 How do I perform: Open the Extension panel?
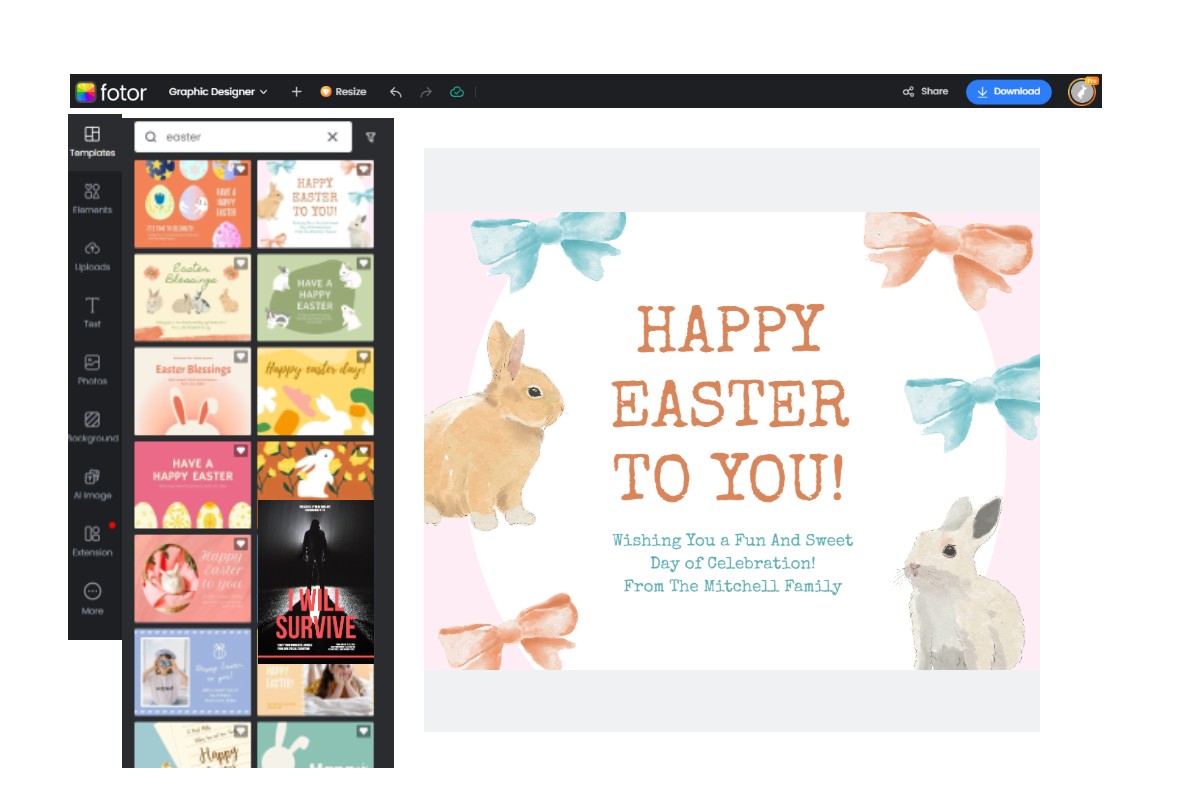92,540
